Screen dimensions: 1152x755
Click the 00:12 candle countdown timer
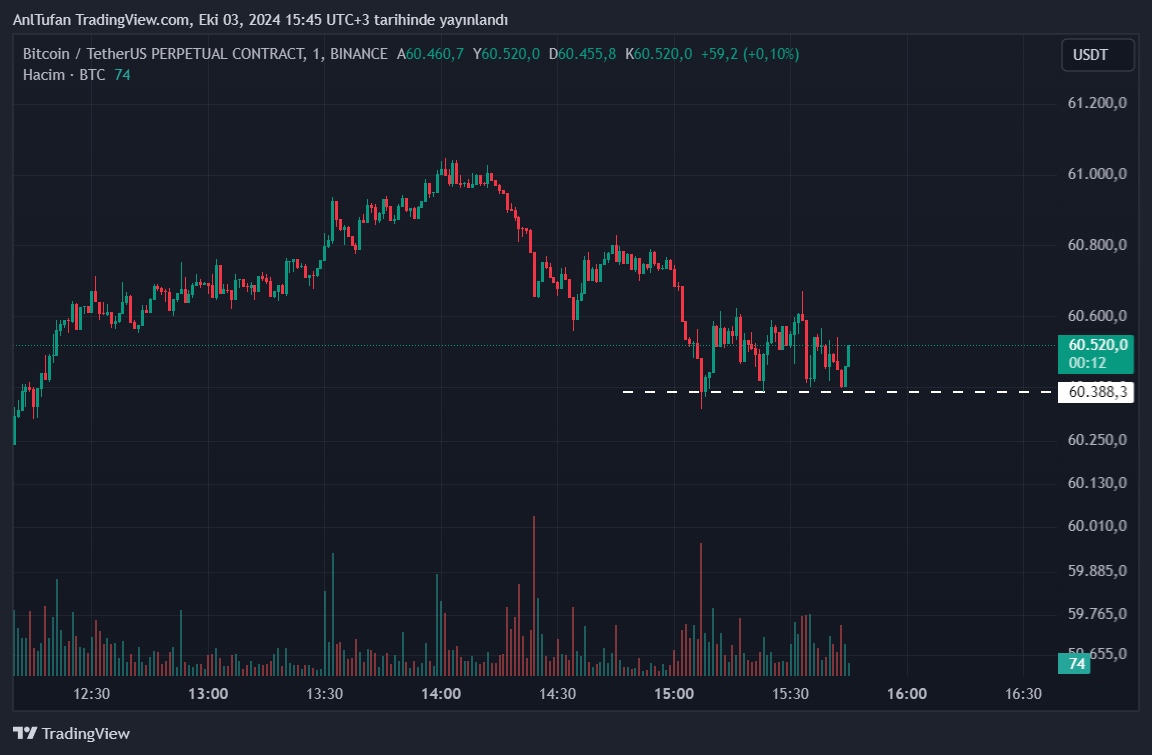coord(1086,362)
